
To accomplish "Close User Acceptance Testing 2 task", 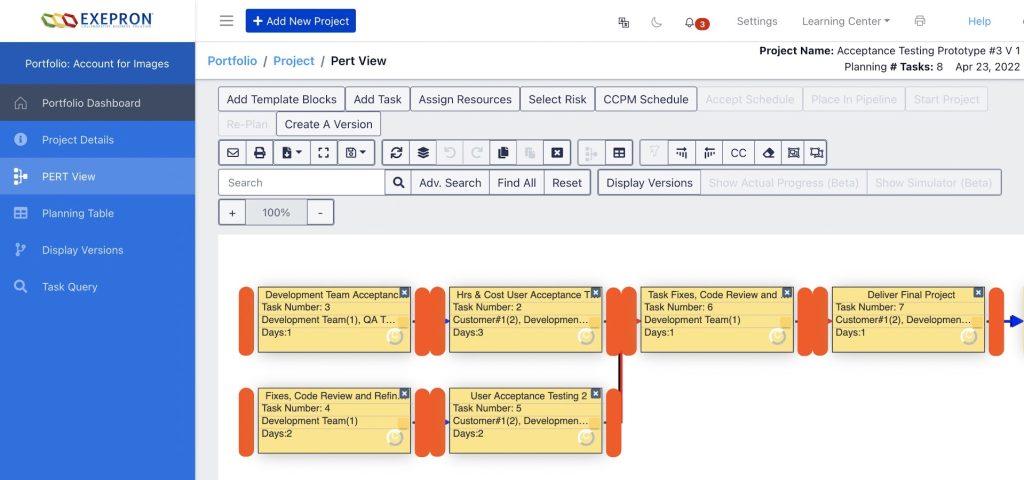I will pos(596,394).
